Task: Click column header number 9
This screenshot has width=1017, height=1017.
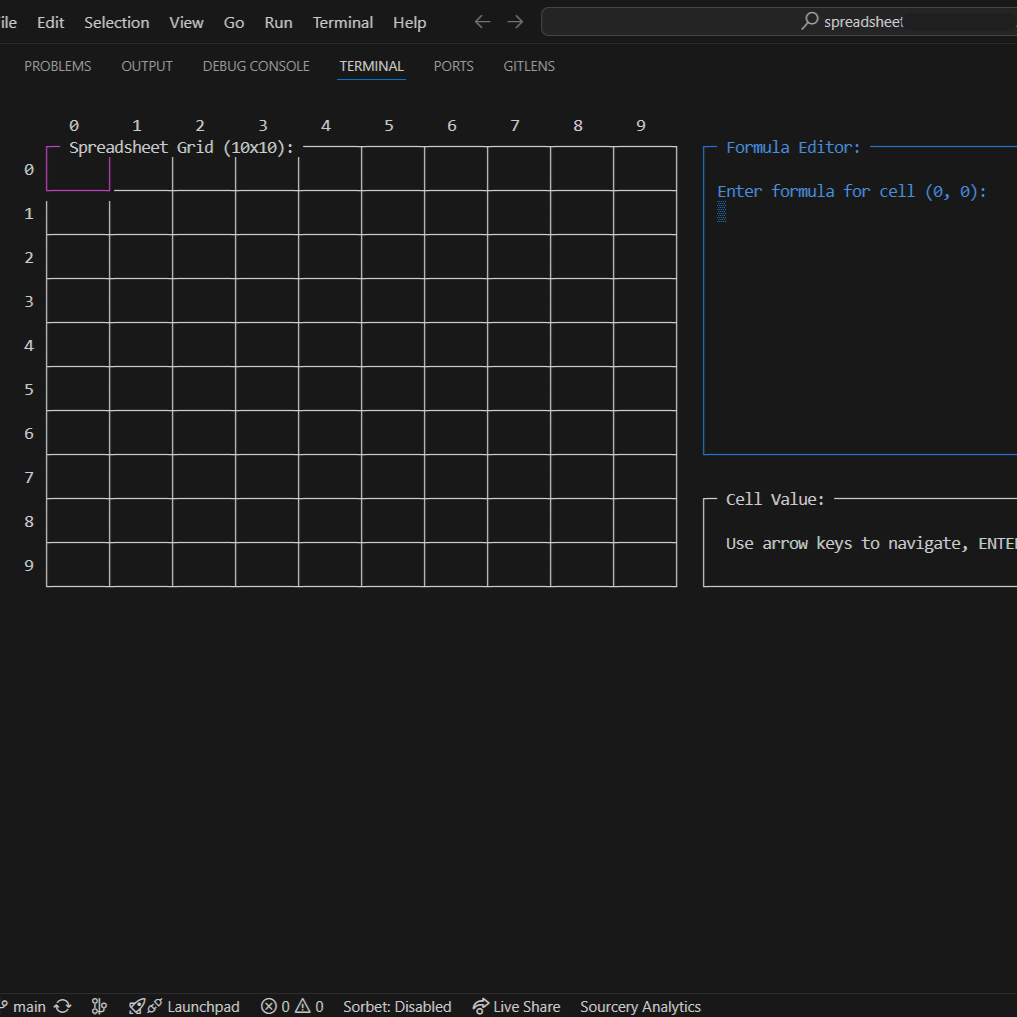Action: pos(641,125)
